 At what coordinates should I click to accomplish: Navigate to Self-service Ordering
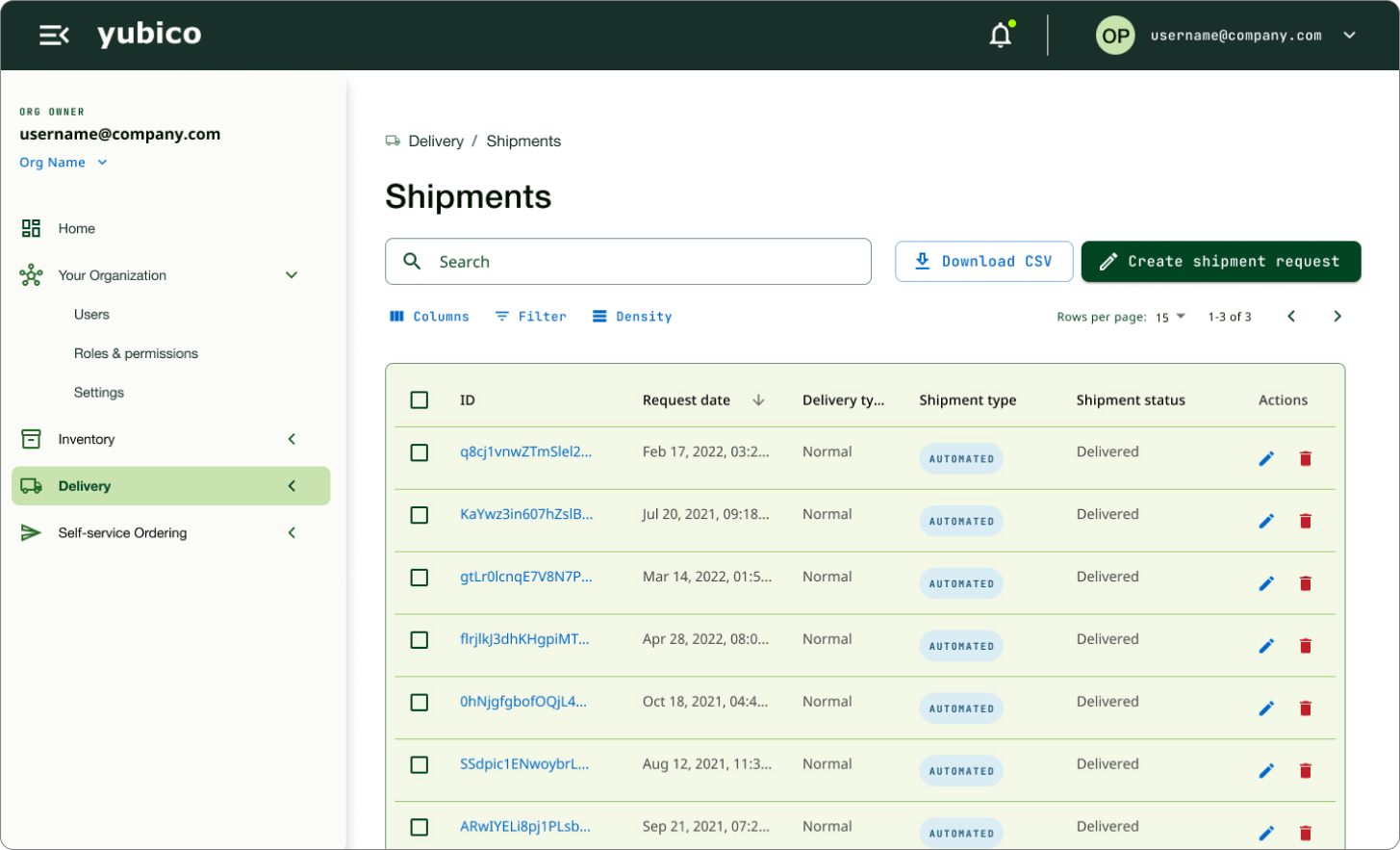[122, 533]
